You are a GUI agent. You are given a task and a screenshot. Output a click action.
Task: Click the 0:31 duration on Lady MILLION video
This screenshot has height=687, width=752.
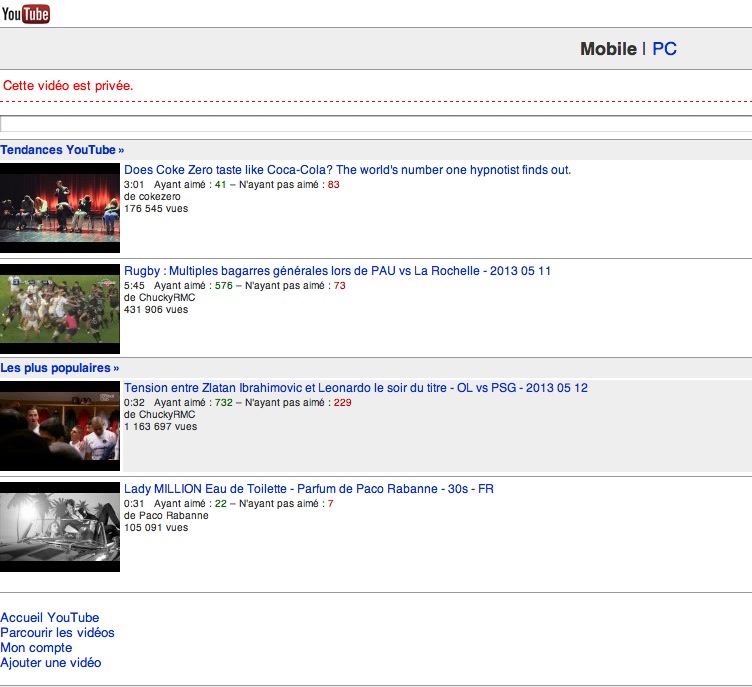(x=134, y=504)
